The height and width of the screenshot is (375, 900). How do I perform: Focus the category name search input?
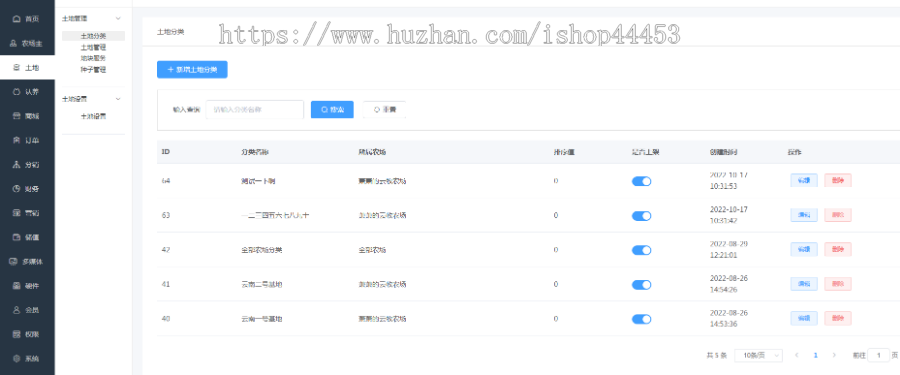[255, 109]
